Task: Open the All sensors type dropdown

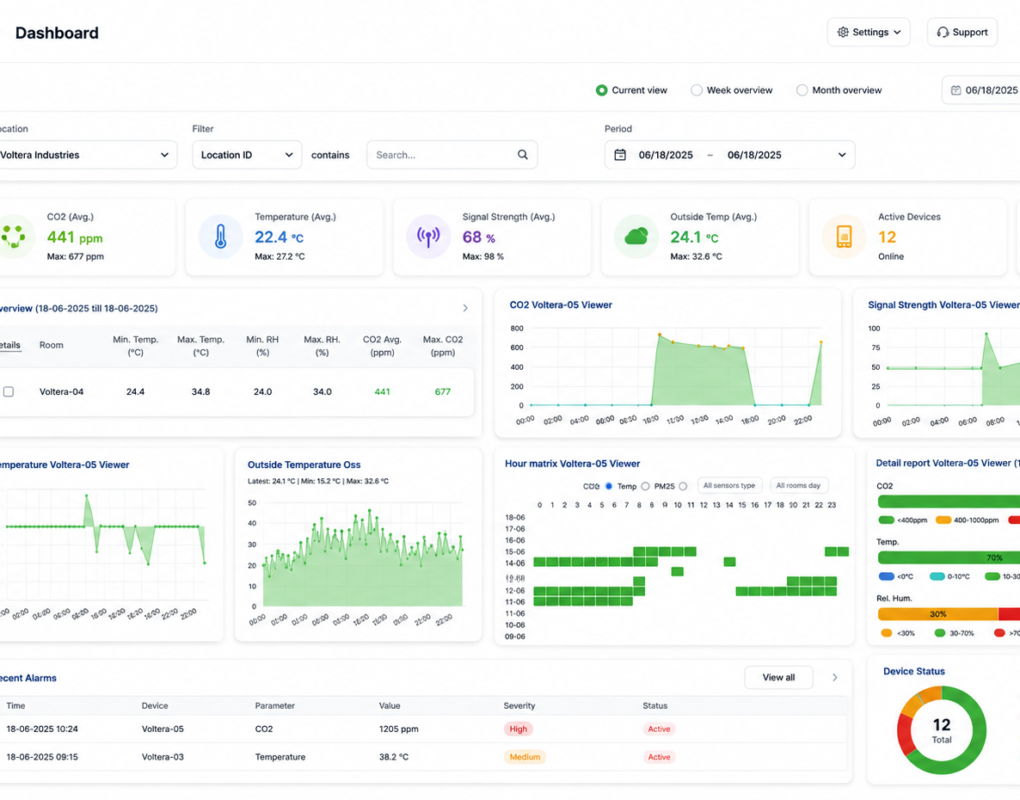Action: point(729,486)
